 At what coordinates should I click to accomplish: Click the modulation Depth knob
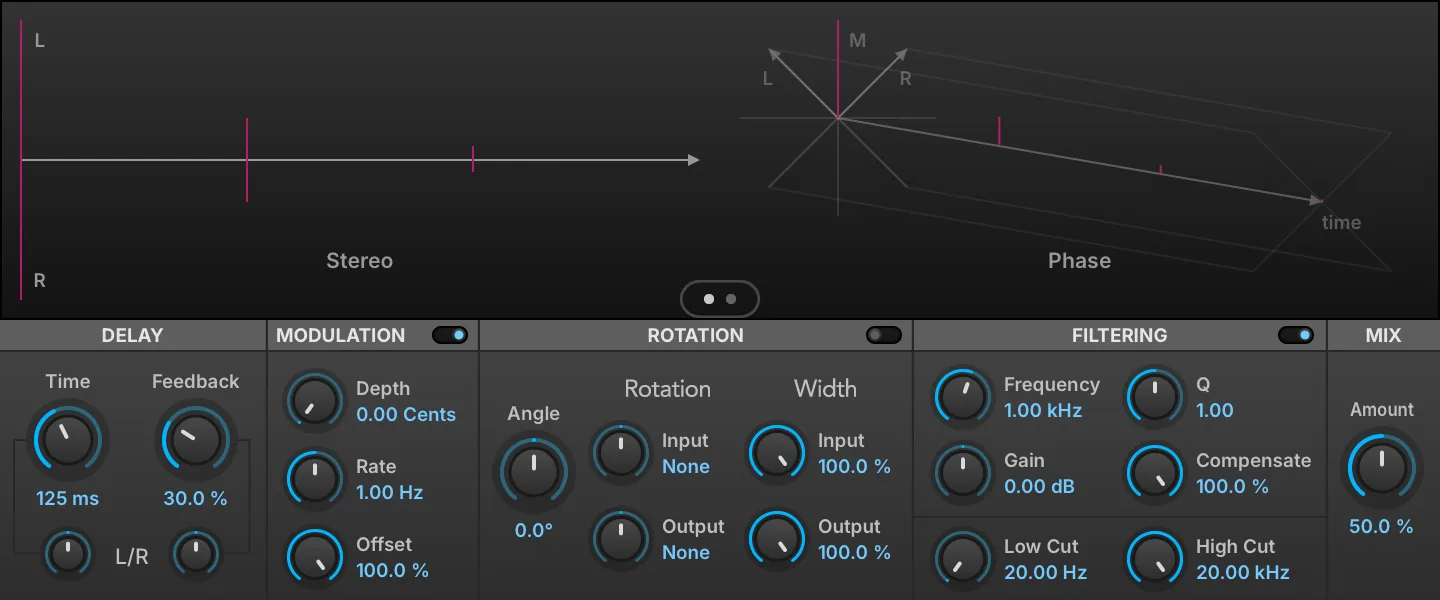click(315, 401)
